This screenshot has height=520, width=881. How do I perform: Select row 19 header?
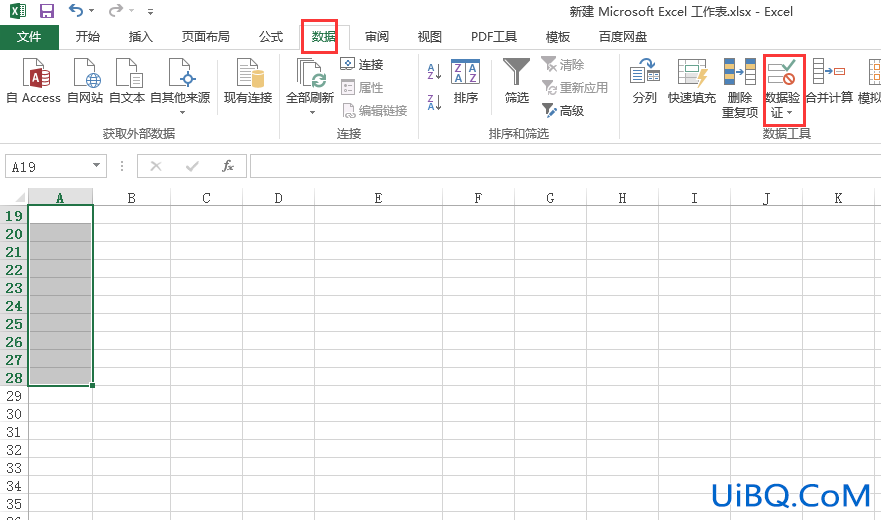point(14,215)
